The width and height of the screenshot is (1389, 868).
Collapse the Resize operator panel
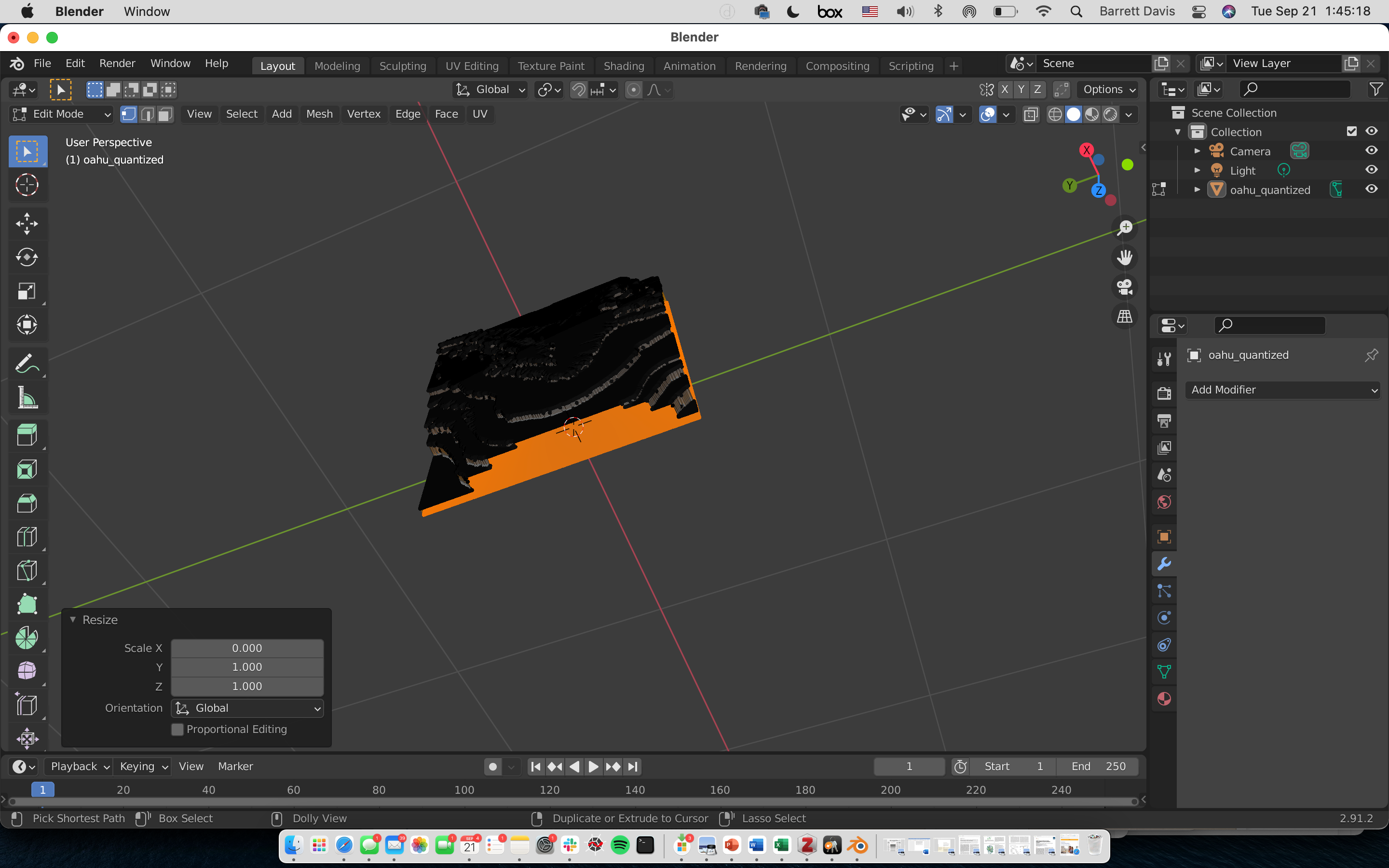point(73,620)
